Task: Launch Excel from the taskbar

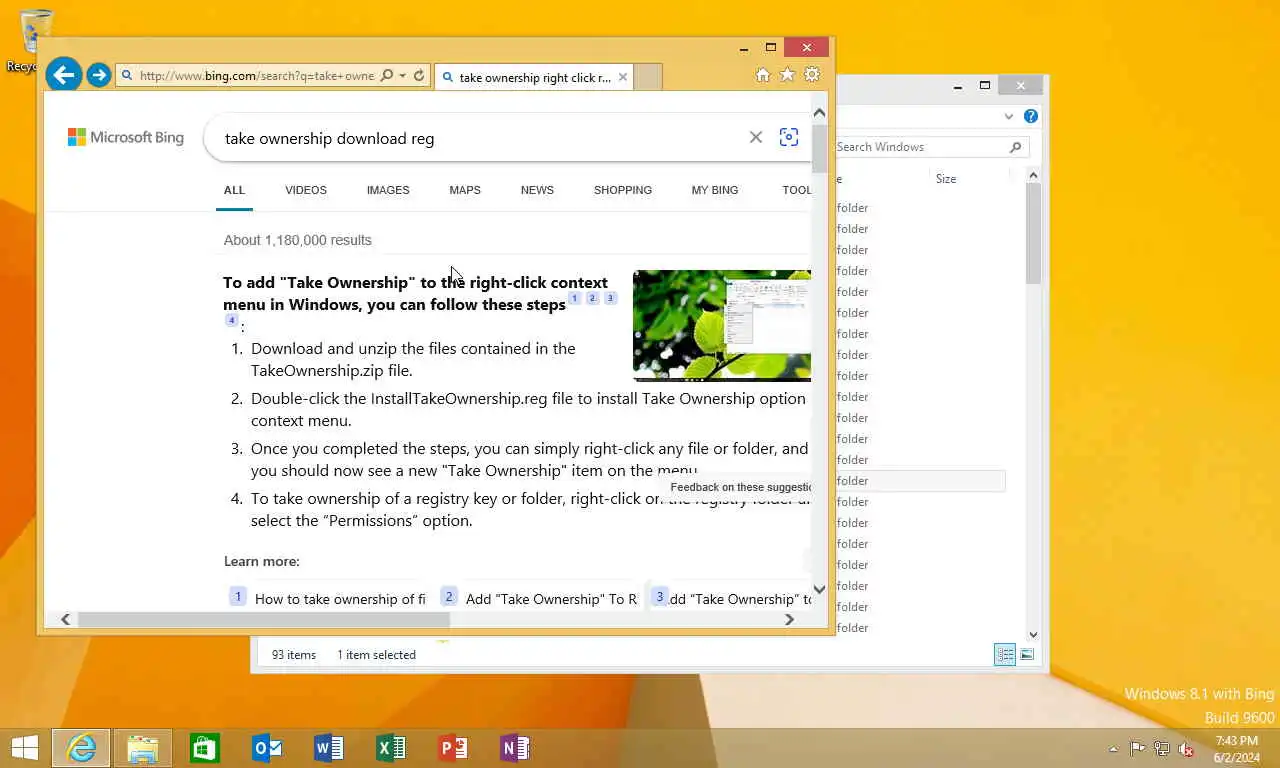Action: click(391, 748)
